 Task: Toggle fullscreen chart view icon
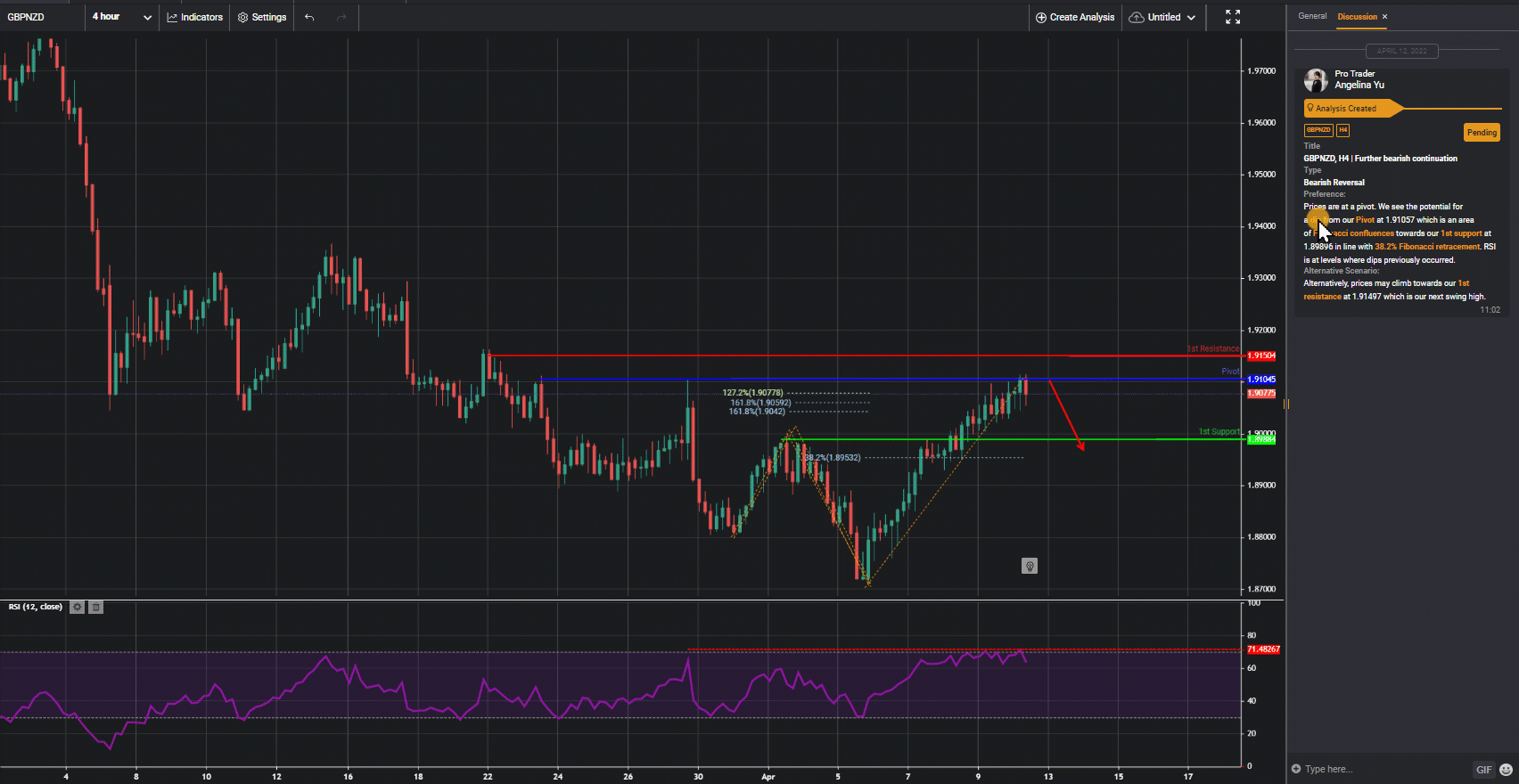1233,17
